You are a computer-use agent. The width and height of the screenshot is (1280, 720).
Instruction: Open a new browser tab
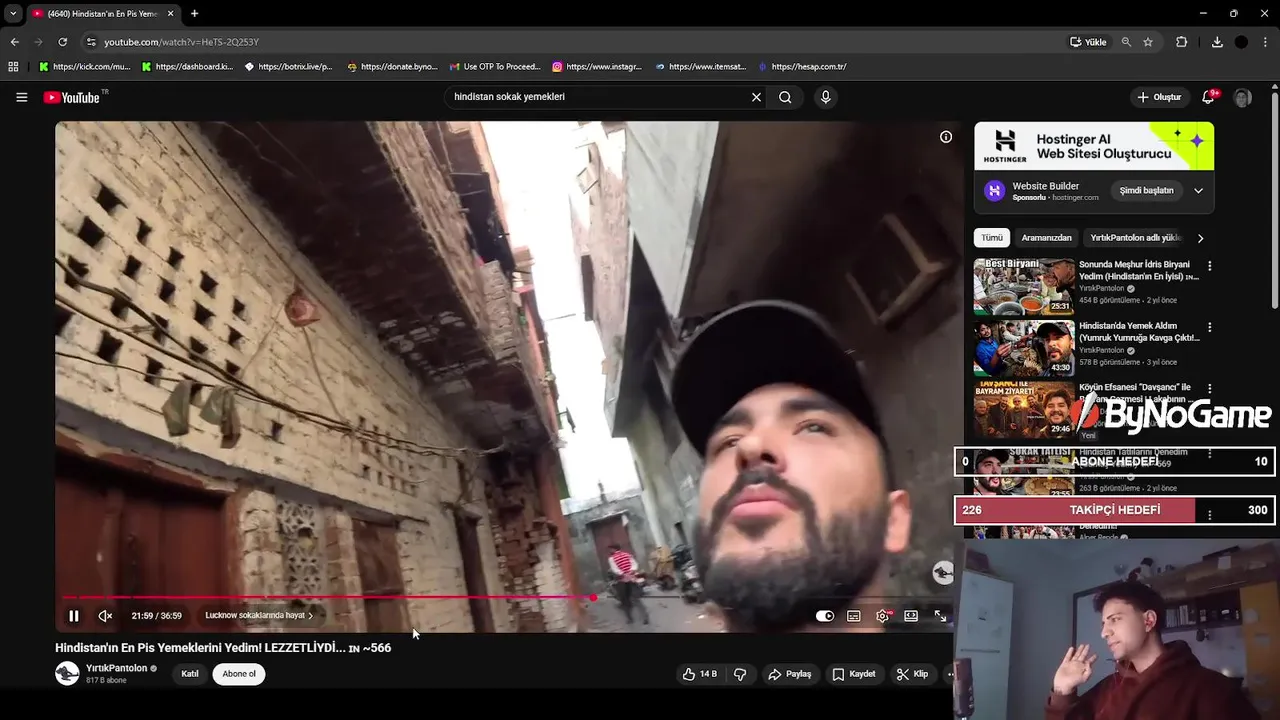[x=194, y=14]
